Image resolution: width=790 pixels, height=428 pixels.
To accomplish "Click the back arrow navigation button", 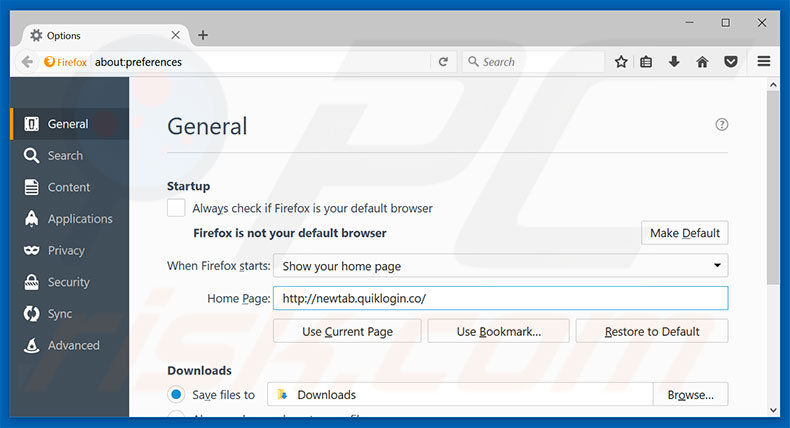I will 27,62.
